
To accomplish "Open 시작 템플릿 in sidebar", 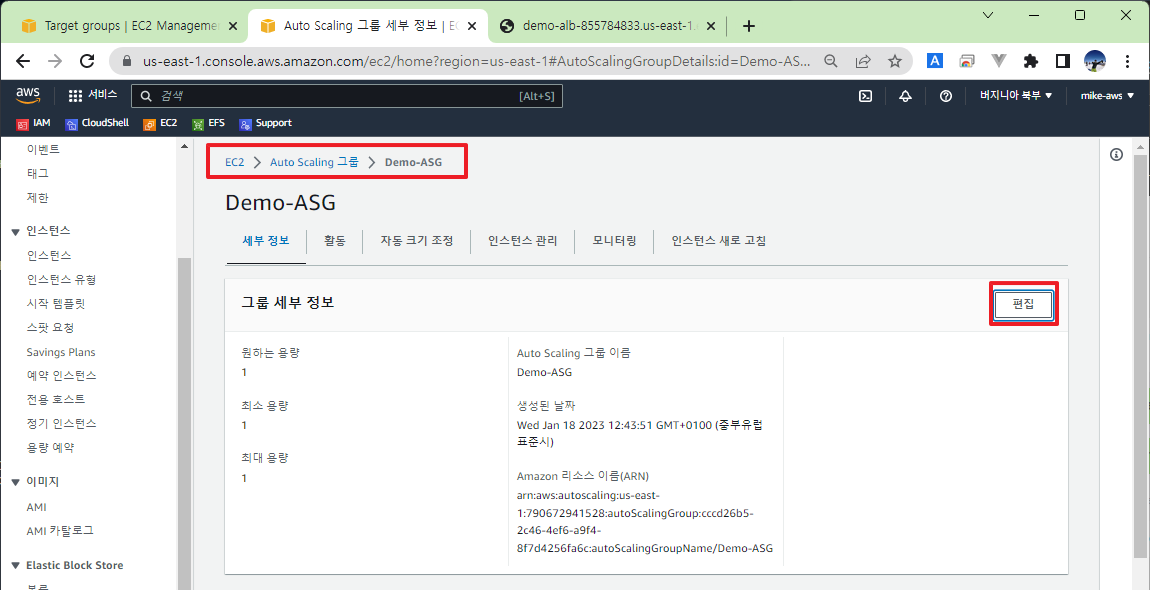I will [x=56, y=303].
